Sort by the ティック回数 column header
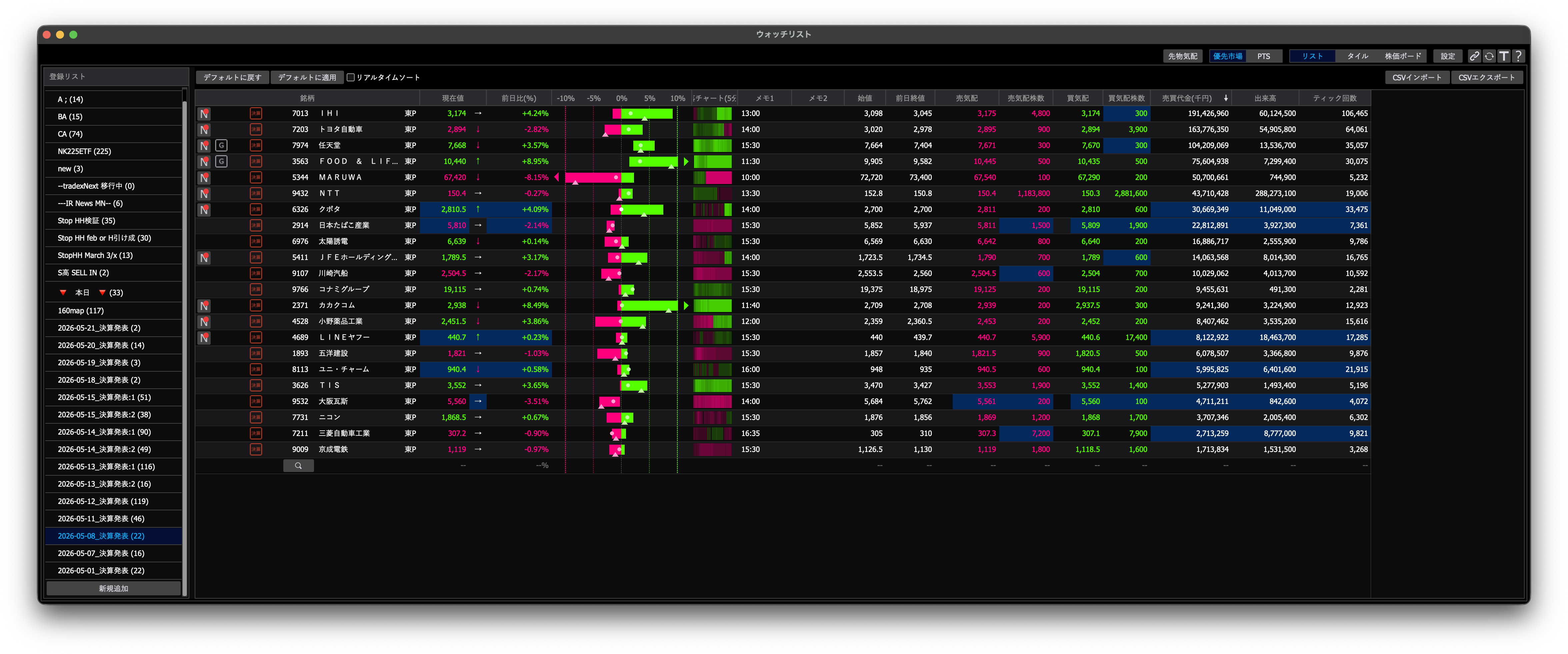 pos(1334,98)
